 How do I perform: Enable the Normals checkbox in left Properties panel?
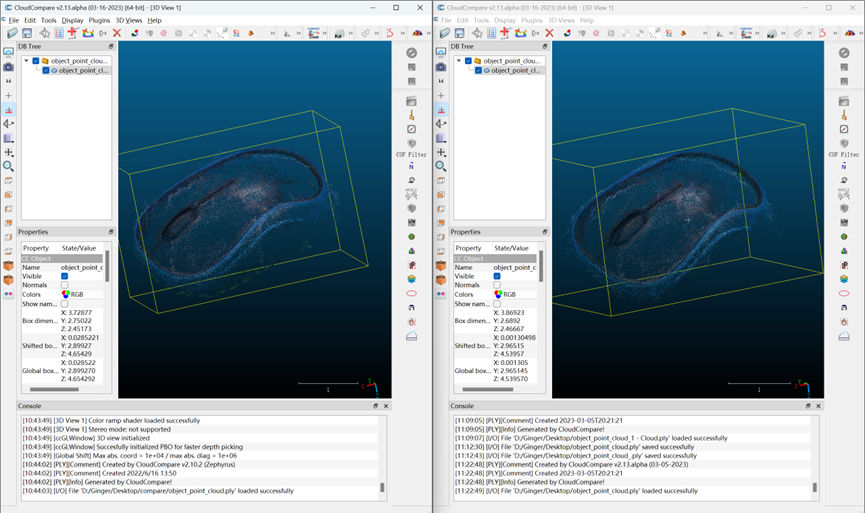pos(65,285)
